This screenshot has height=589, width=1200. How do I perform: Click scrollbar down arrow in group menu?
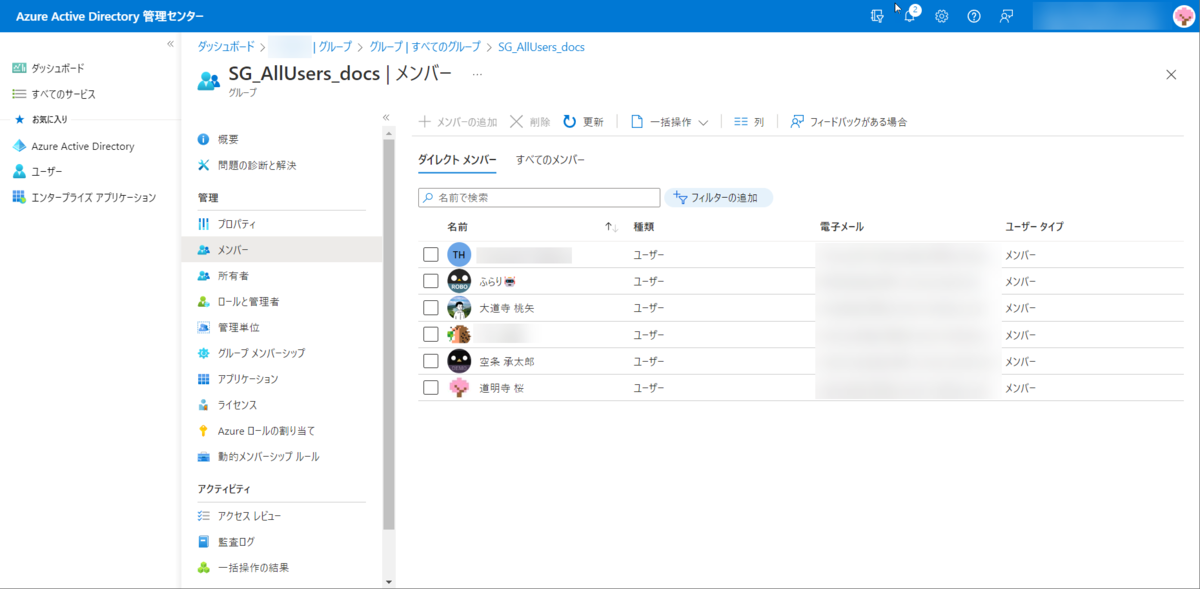389,581
